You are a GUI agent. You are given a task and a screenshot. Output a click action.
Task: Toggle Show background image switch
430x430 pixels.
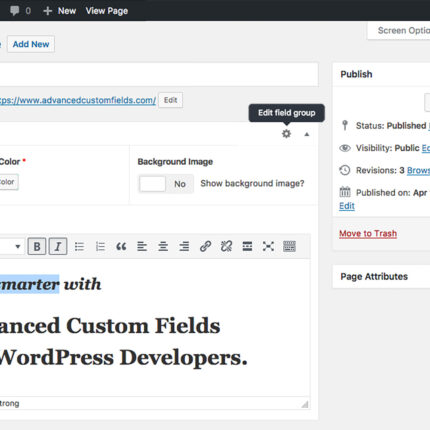pyautogui.click(x=166, y=184)
